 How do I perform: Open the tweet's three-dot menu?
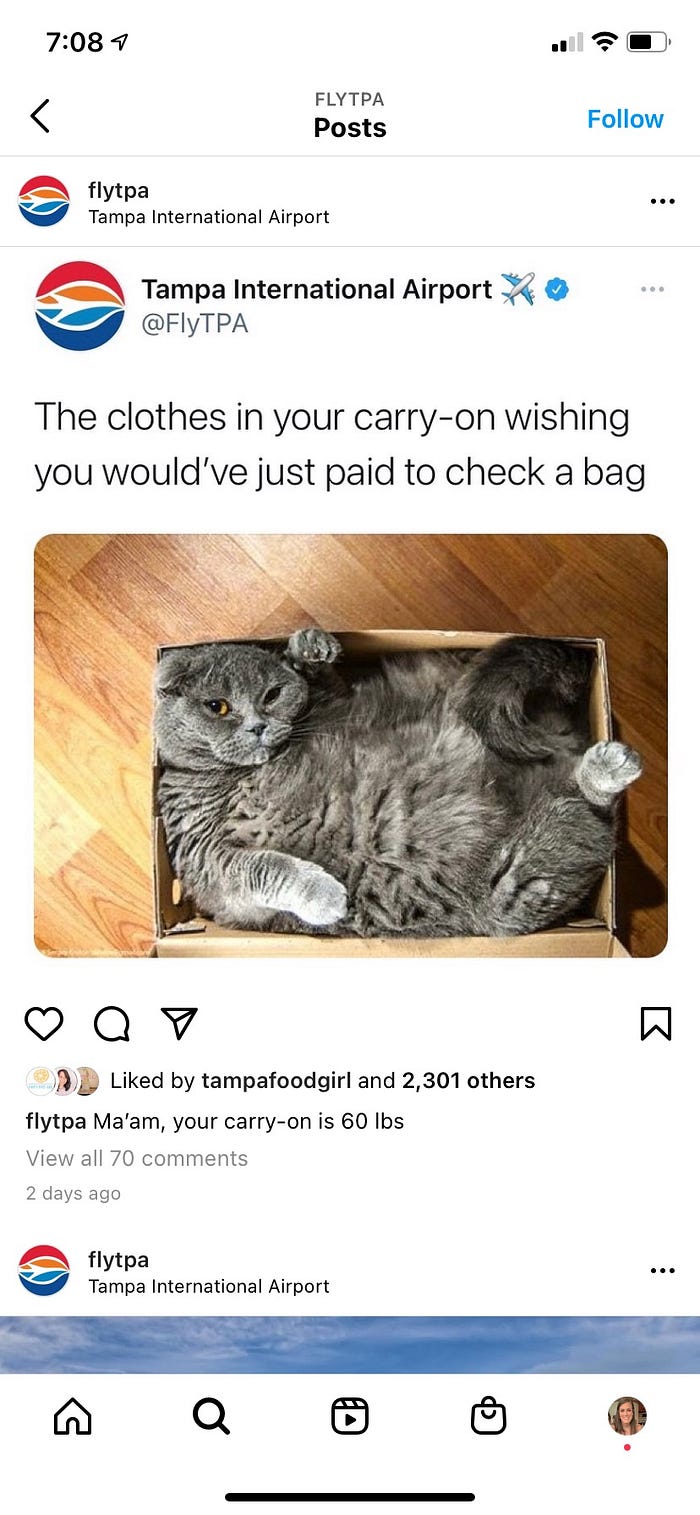[x=652, y=289]
